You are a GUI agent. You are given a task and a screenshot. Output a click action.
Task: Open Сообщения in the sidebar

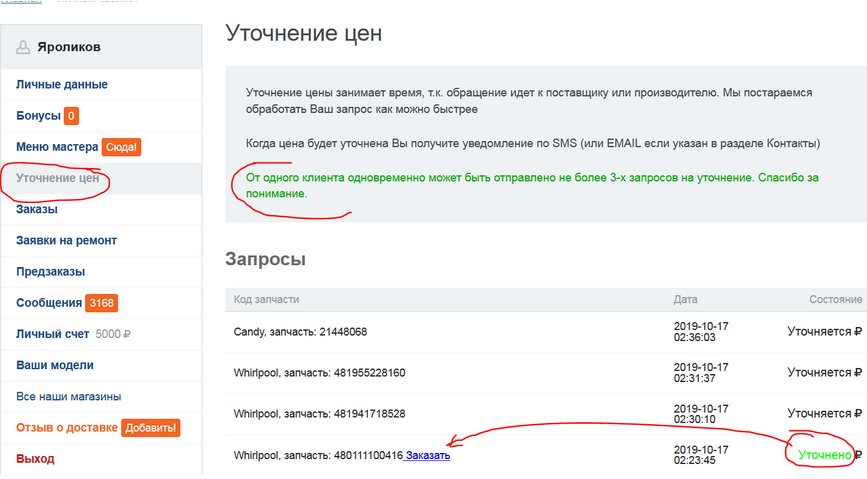(49, 303)
